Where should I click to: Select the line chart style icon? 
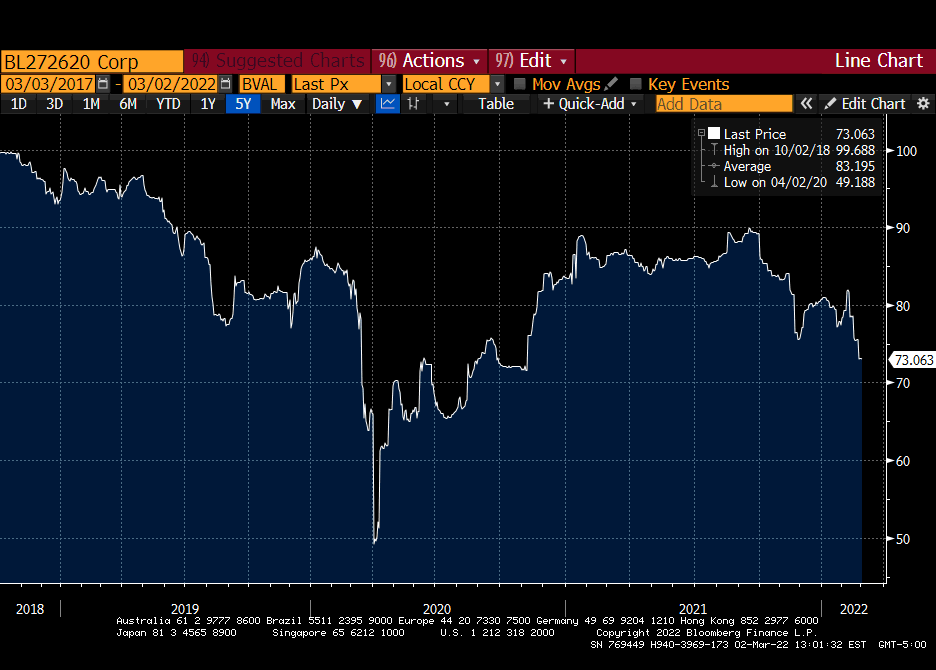387,104
